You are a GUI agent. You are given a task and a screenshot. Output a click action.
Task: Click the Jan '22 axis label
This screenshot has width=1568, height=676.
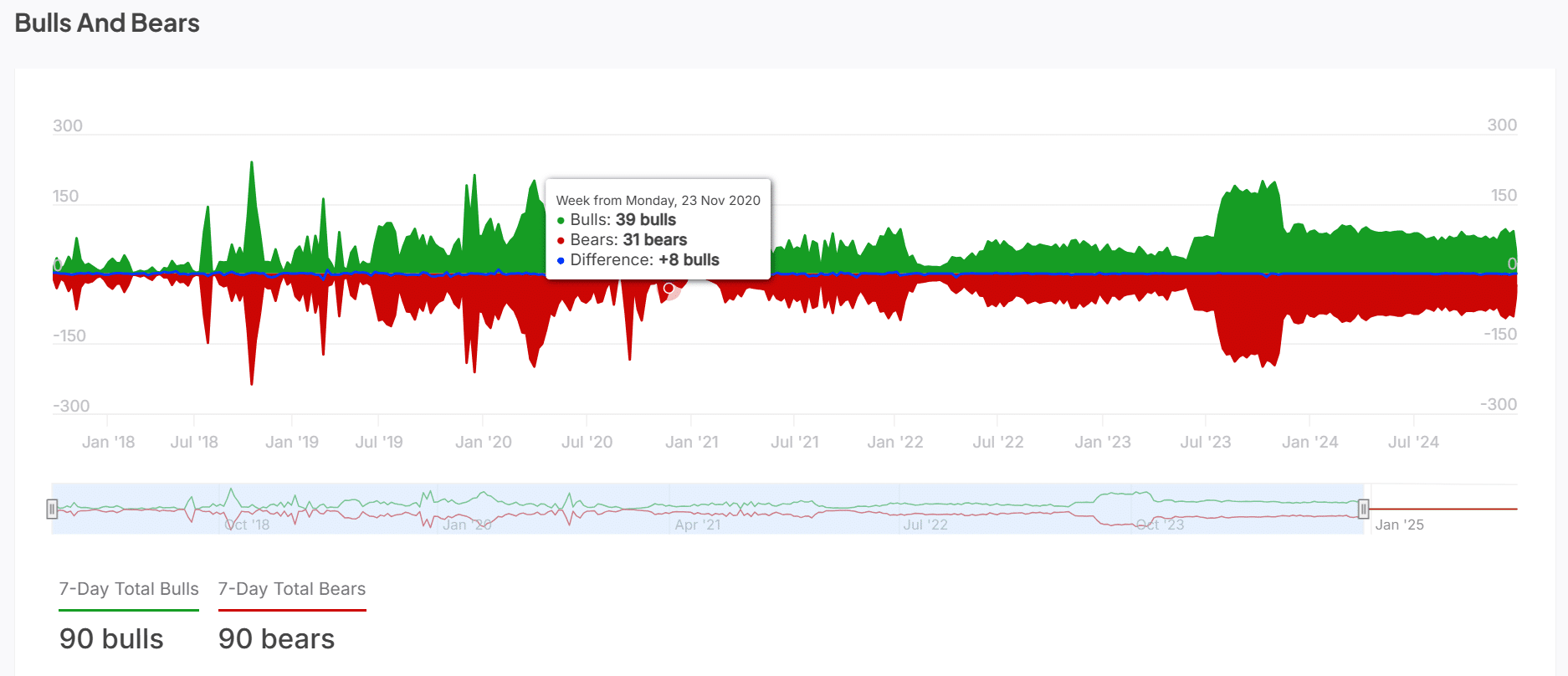(895, 442)
